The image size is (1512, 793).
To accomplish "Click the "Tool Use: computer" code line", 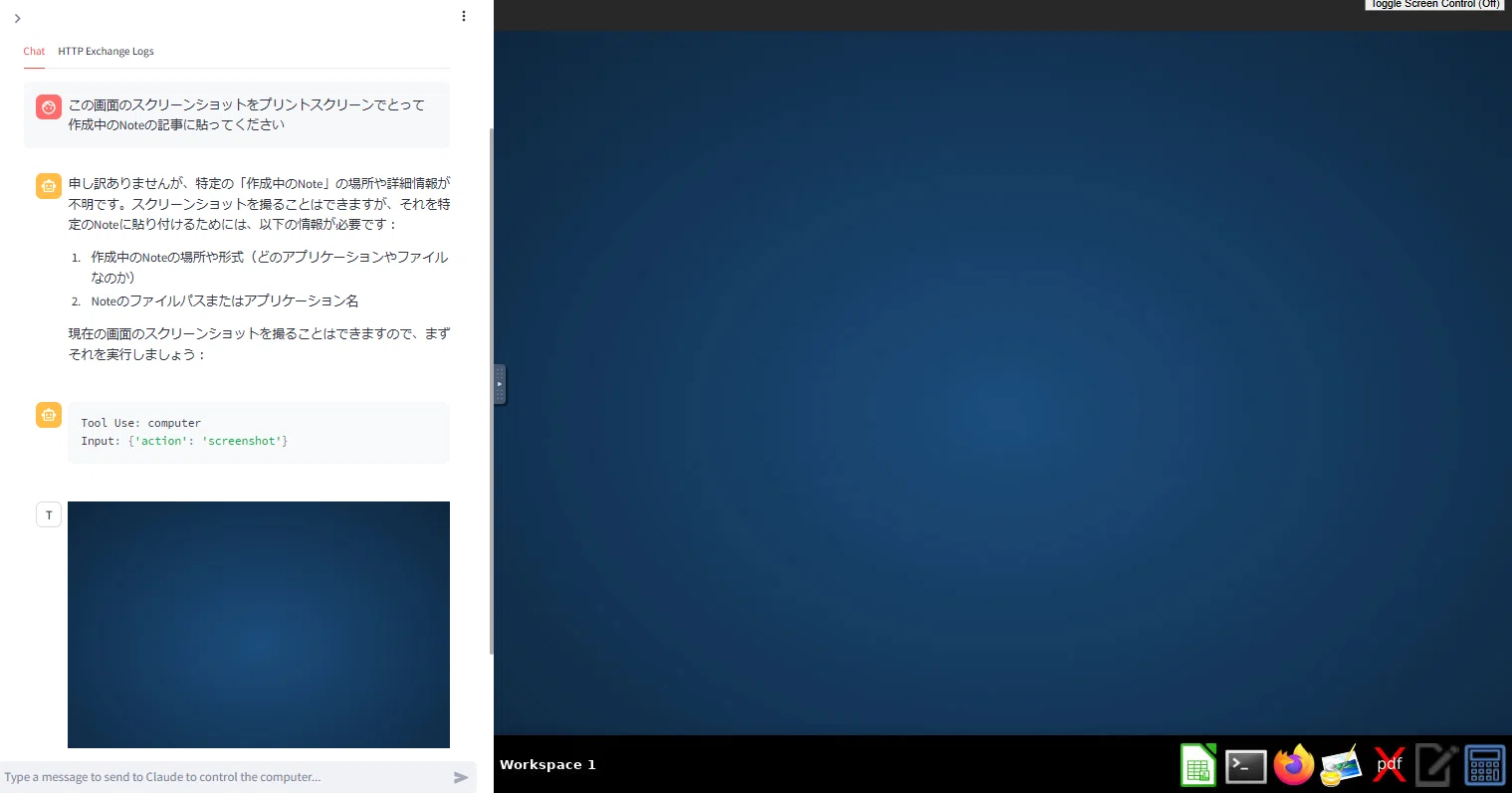I will click(x=141, y=423).
